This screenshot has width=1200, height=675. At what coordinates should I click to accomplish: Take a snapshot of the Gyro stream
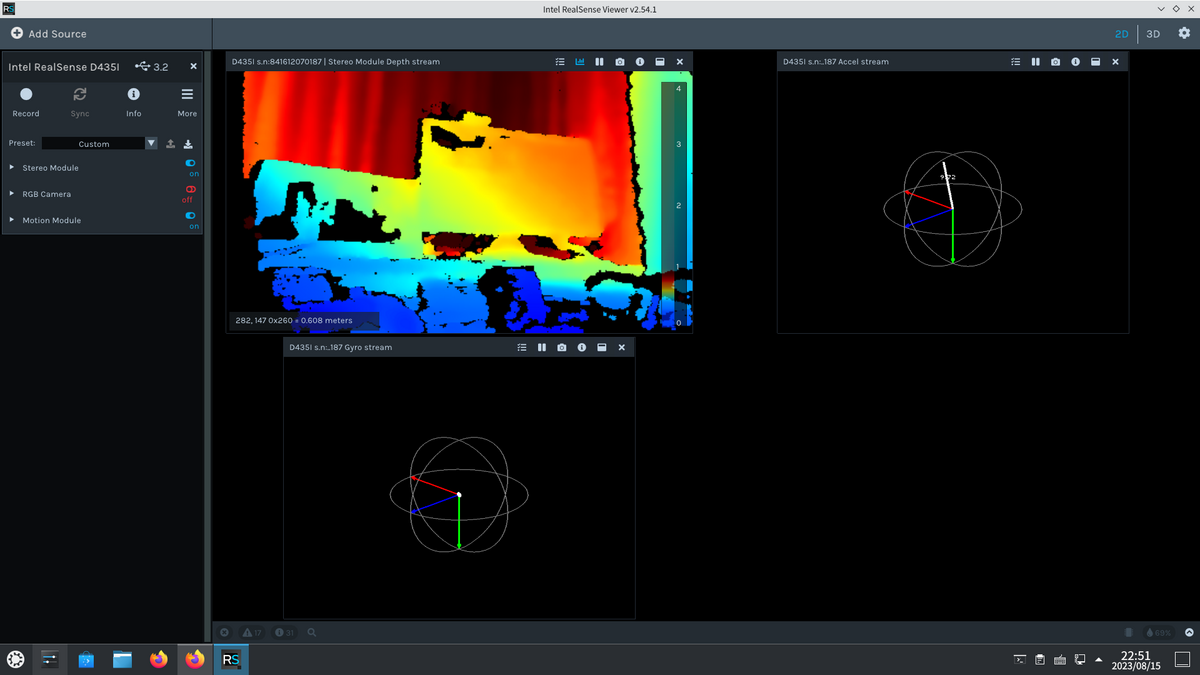coord(561,348)
